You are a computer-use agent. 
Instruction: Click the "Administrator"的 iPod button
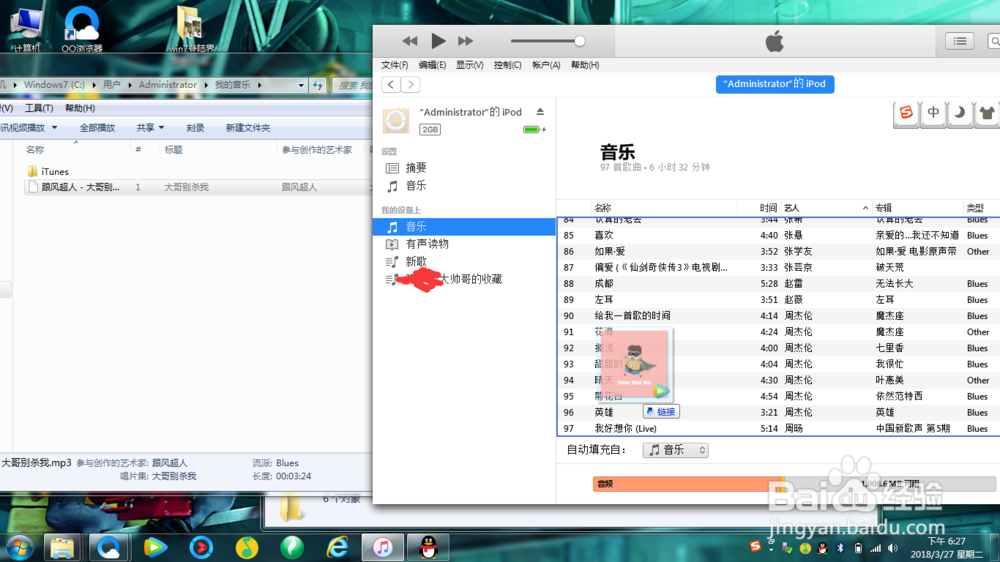click(774, 84)
